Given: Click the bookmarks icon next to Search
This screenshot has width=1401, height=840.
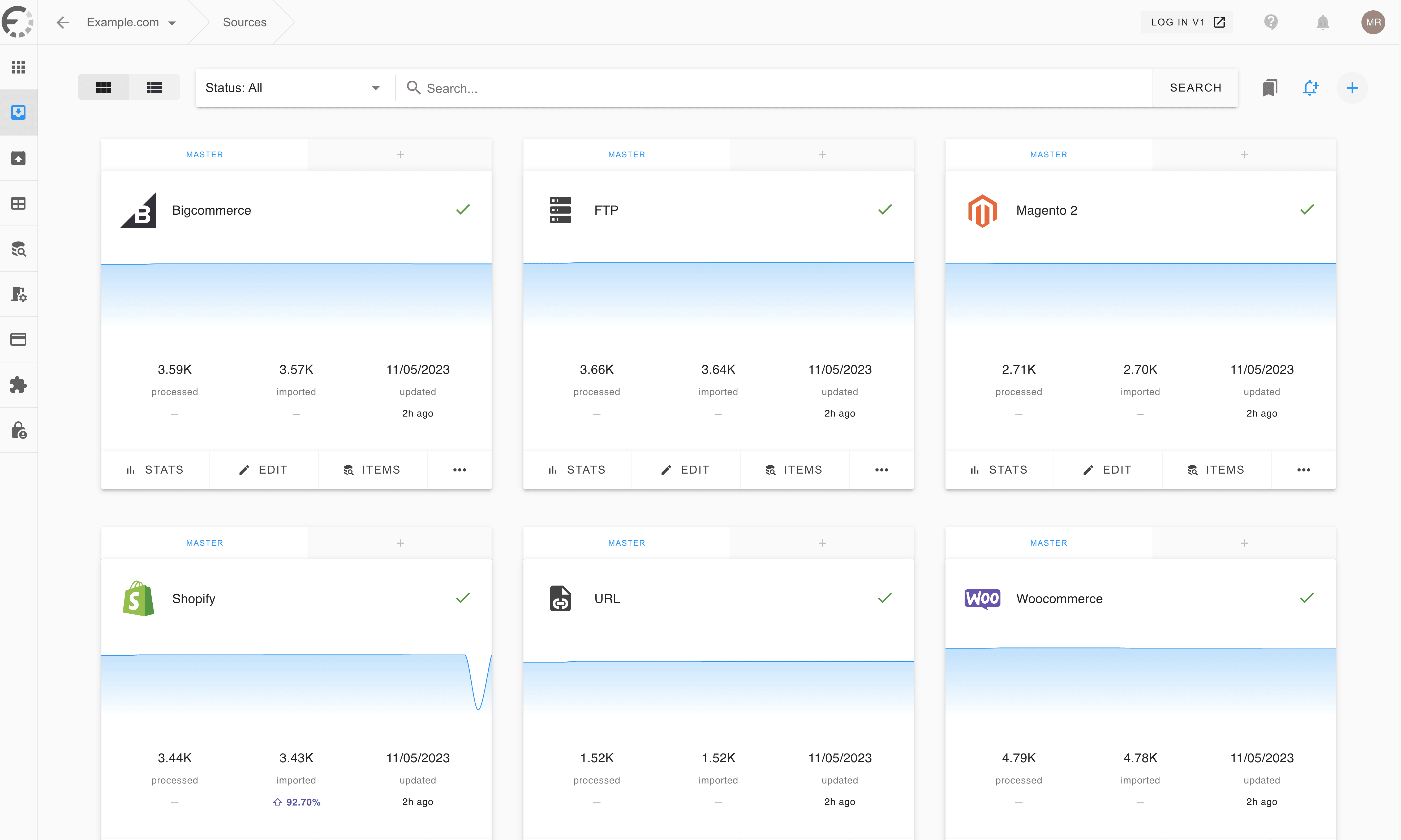Looking at the screenshot, I should coord(1270,88).
